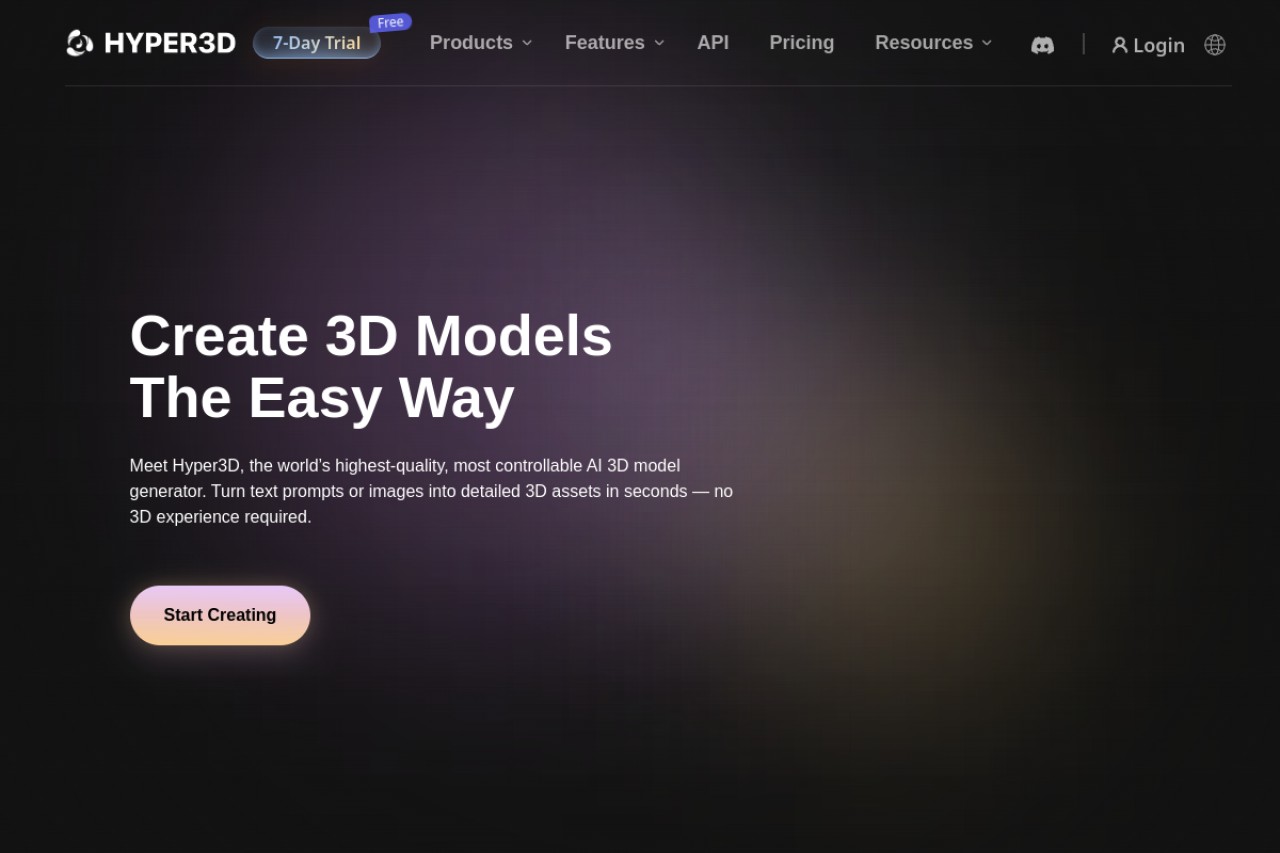Open the Resources menu
The height and width of the screenshot is (853, 1280).
pos(924,43)
